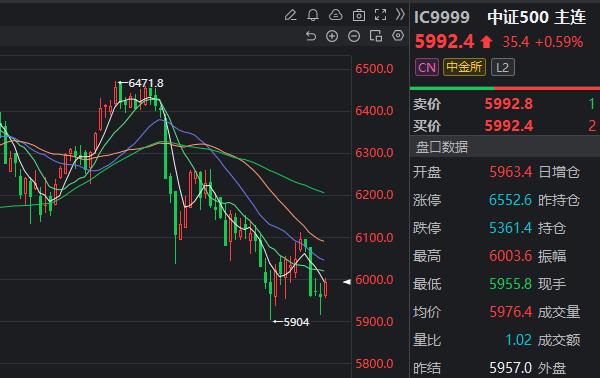Click the L2 level badge
600x378 pixels.
coord(502,68)
